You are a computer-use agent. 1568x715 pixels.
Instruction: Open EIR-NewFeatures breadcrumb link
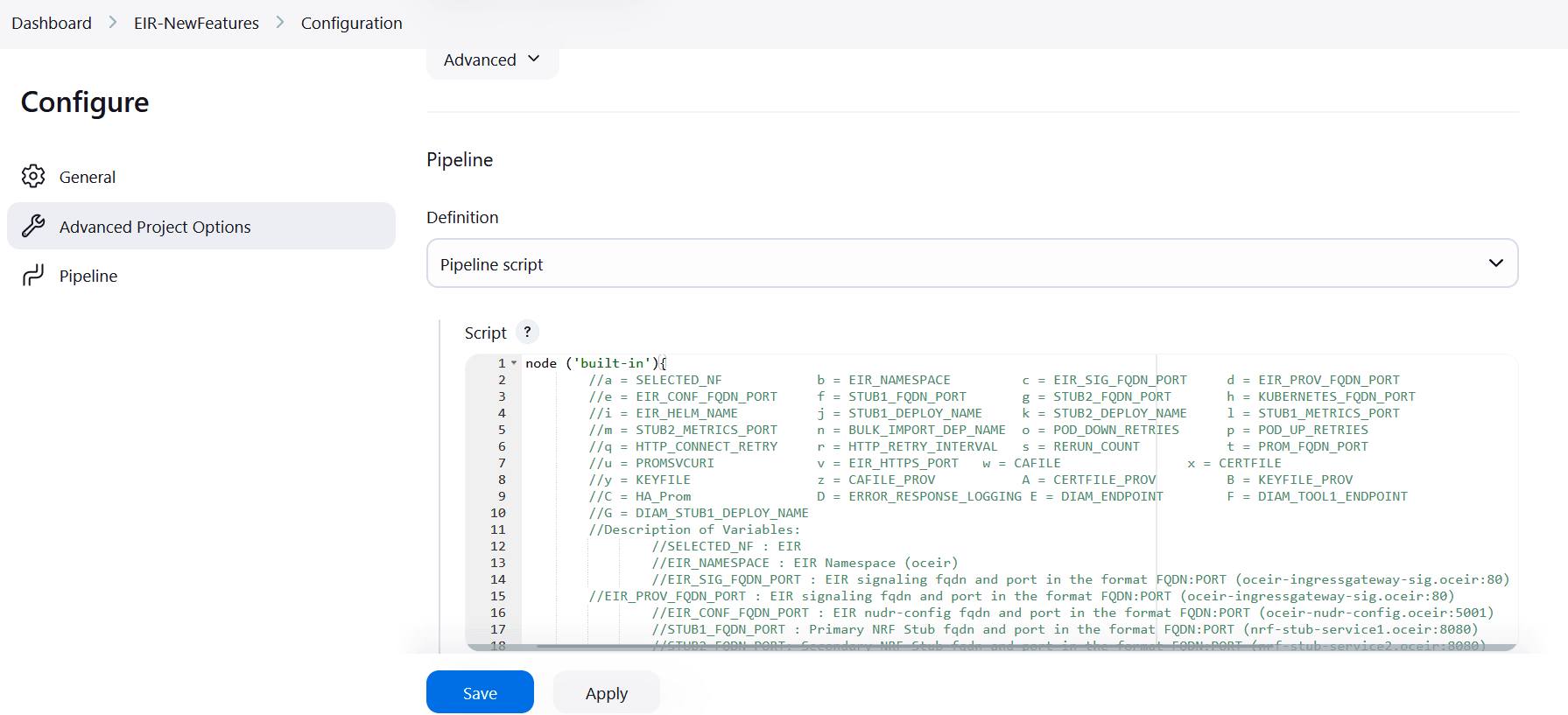(x=196, y=23)
